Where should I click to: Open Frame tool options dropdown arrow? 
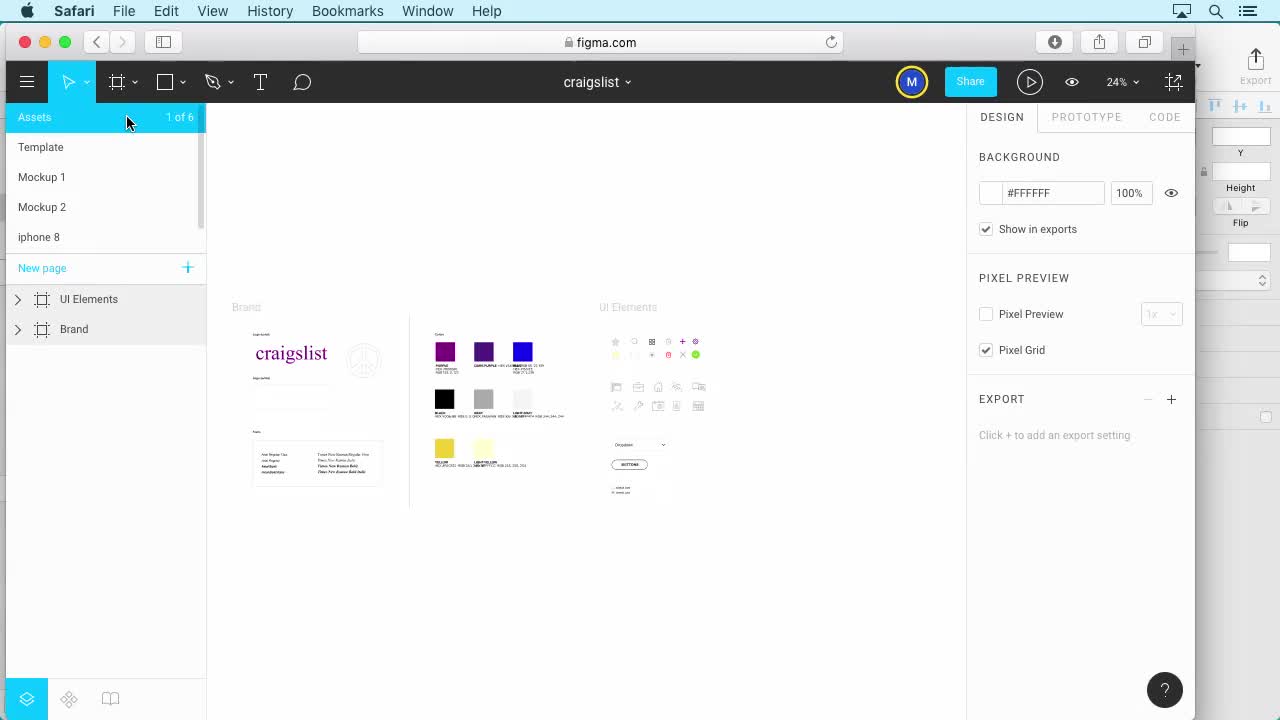click(135, 82)
